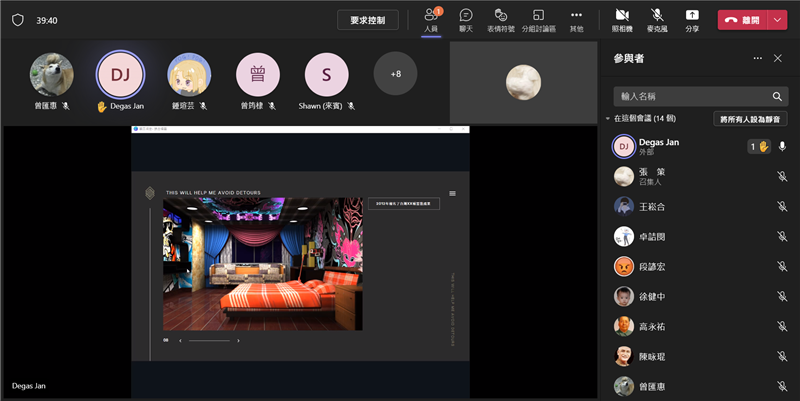800x401 pixels.
Task: Open participants panel three-dot options menu
Action: [x=757, y=59]
